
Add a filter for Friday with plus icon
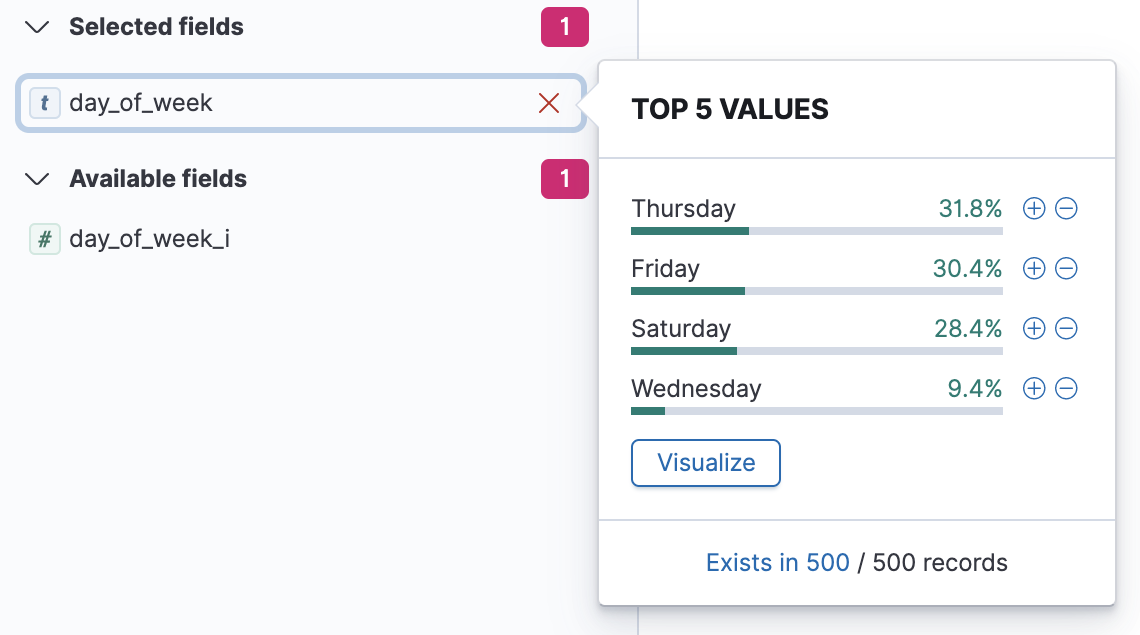tap(1034, 268)
